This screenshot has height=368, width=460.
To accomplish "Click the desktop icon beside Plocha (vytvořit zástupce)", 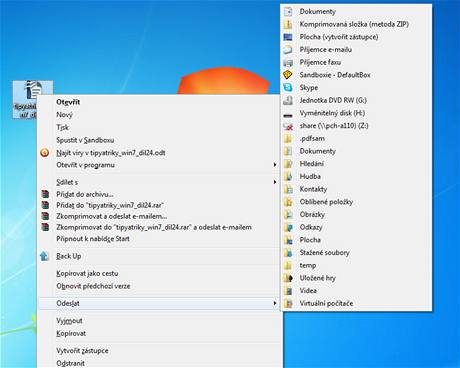I will (288, 37).
